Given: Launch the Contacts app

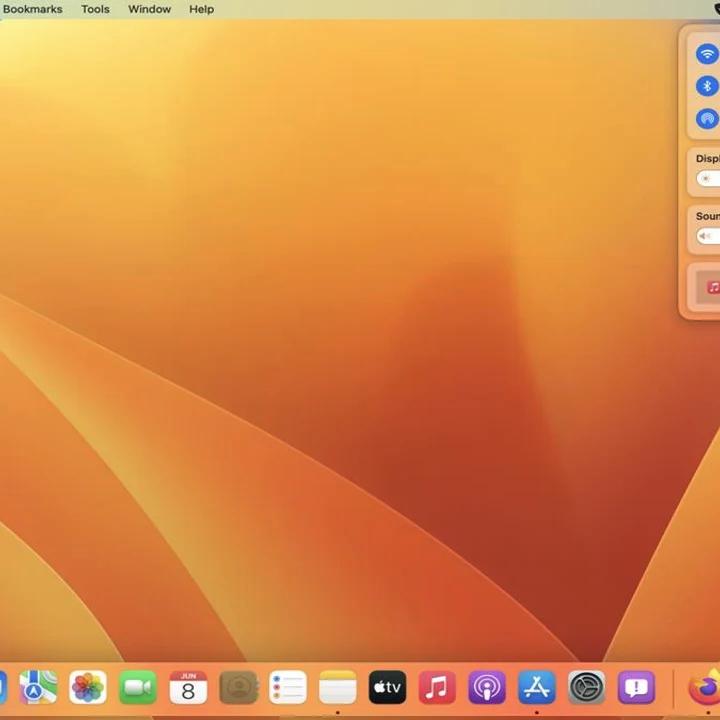Looking at the screenshot, I should pos(238,687).
